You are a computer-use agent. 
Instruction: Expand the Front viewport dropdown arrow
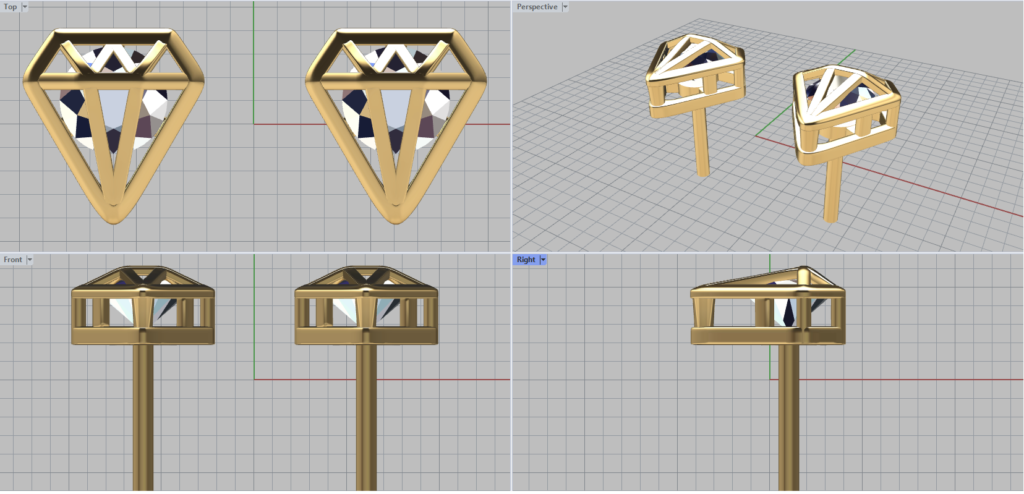(30, 260)
